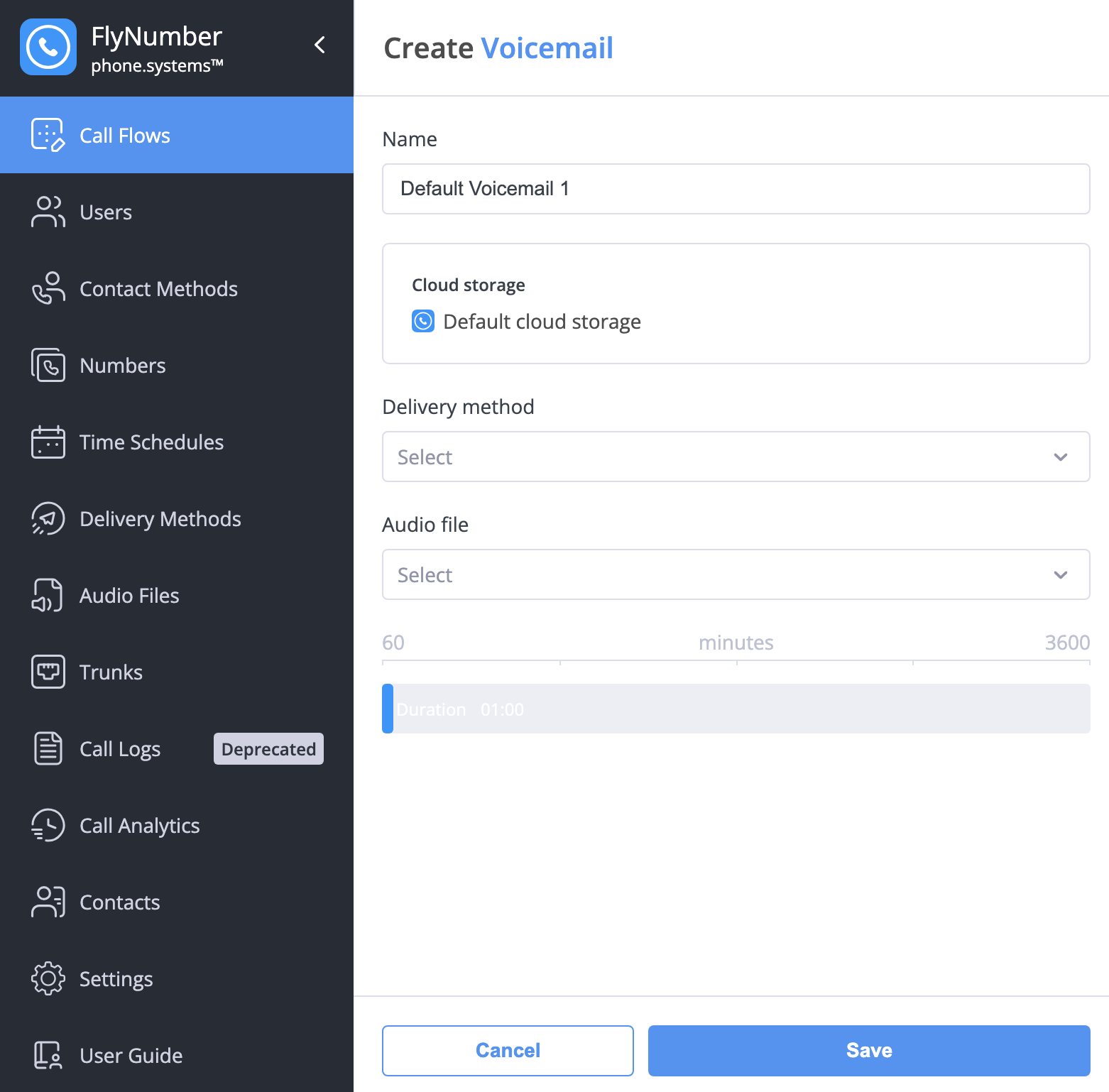Image resolution: width=1109 pixels, height=1092 pixels.
Task: Click the Audio file dropdown chevron
Action: 1061,575
